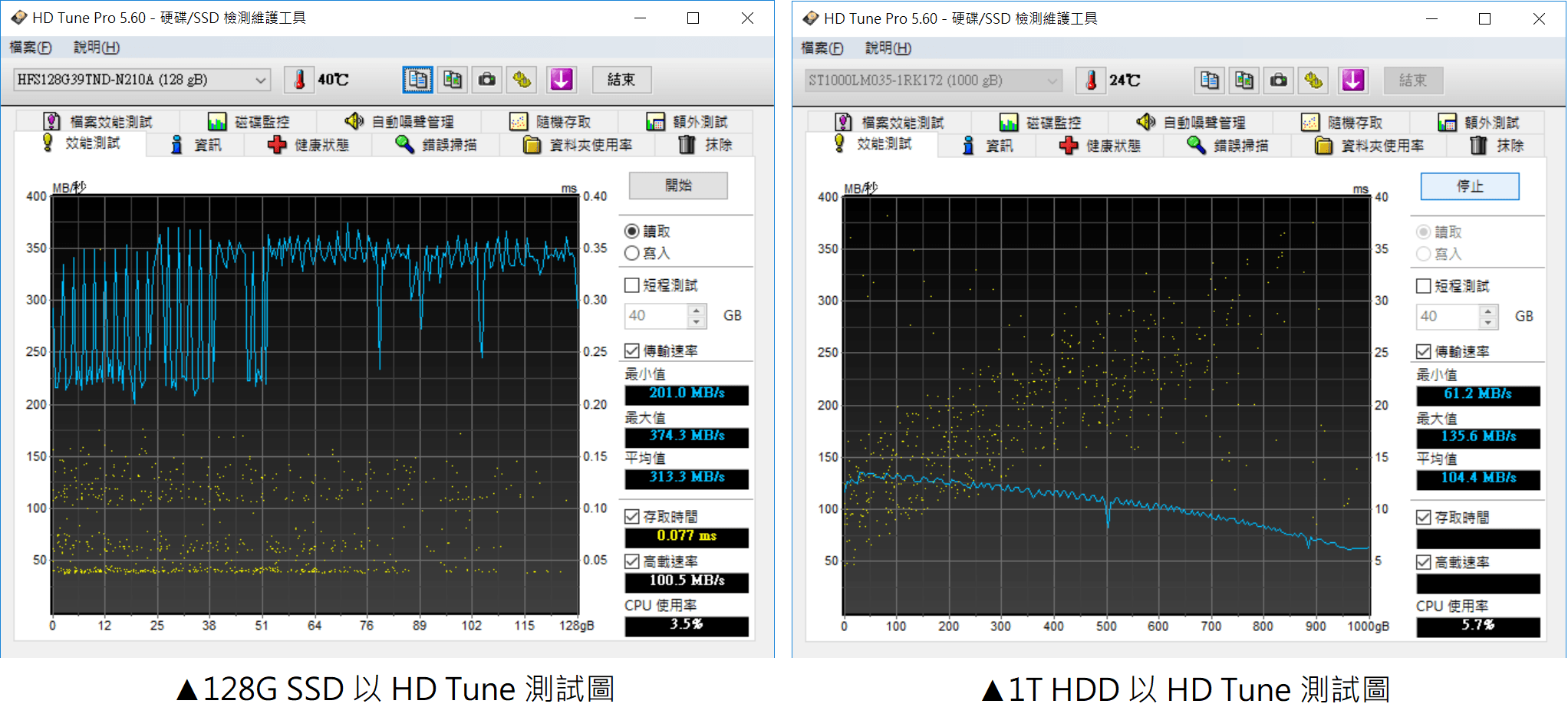
Task: Switch to 資料夾使用率 tab in left window
Action: coord(578,145)
